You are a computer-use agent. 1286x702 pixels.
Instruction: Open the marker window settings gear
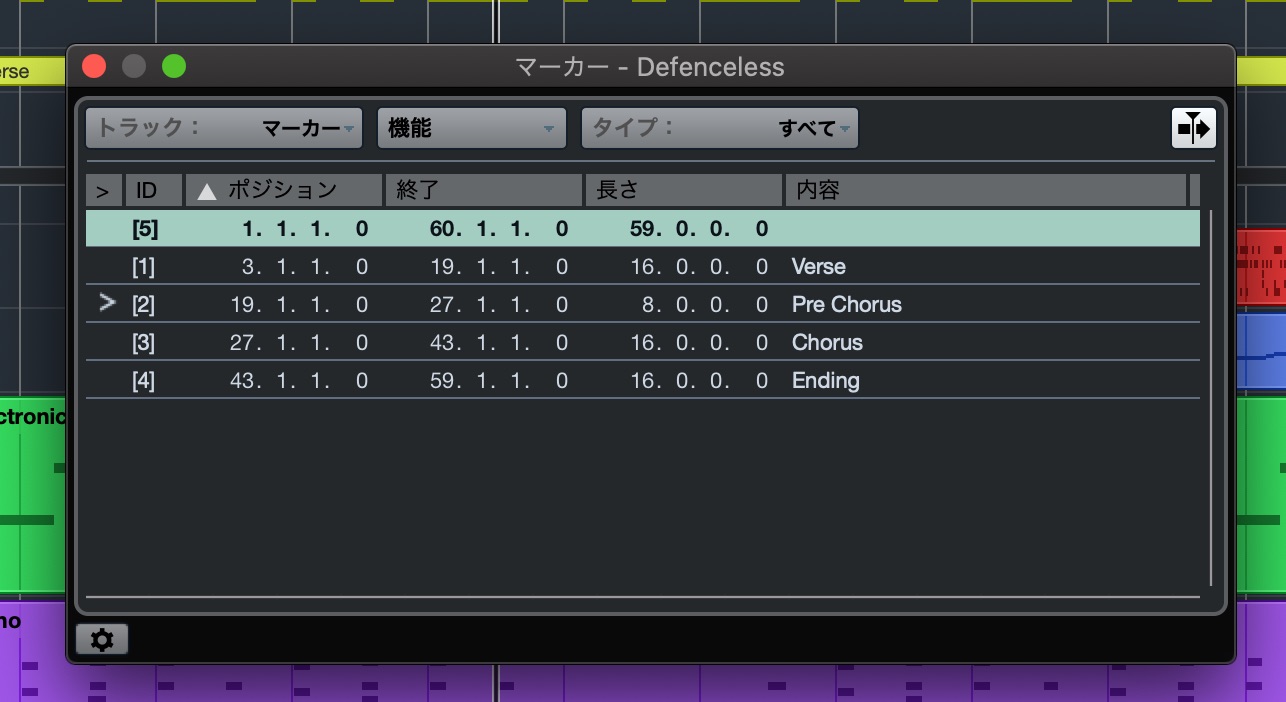(102, 639)
